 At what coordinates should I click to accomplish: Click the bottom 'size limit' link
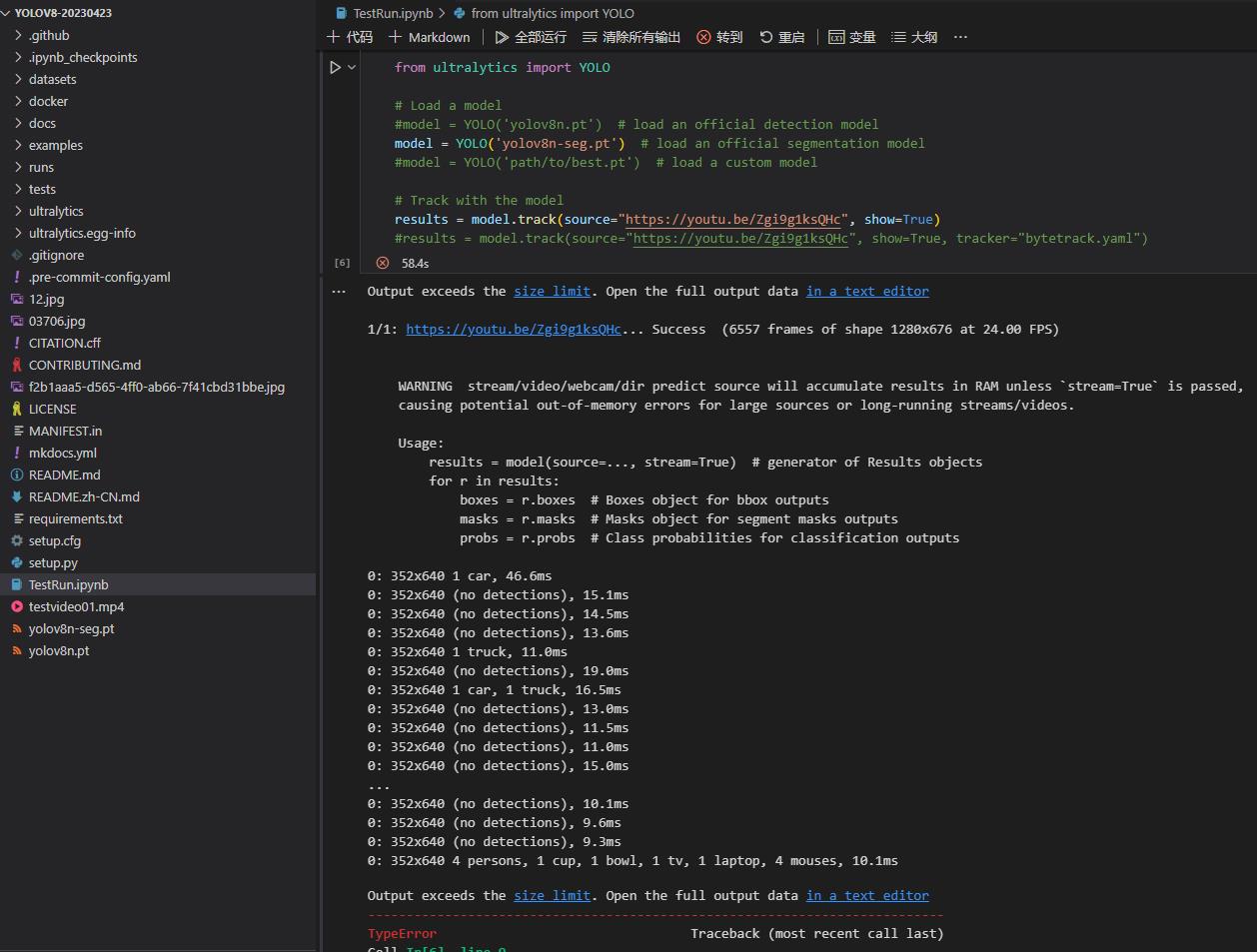pyautogui.click(x=552, y=895)
